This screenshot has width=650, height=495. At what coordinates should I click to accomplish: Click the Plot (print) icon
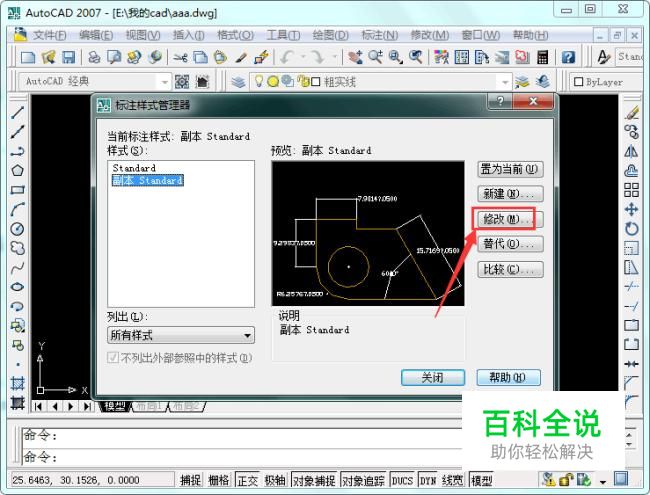click(x=95, y=57)
